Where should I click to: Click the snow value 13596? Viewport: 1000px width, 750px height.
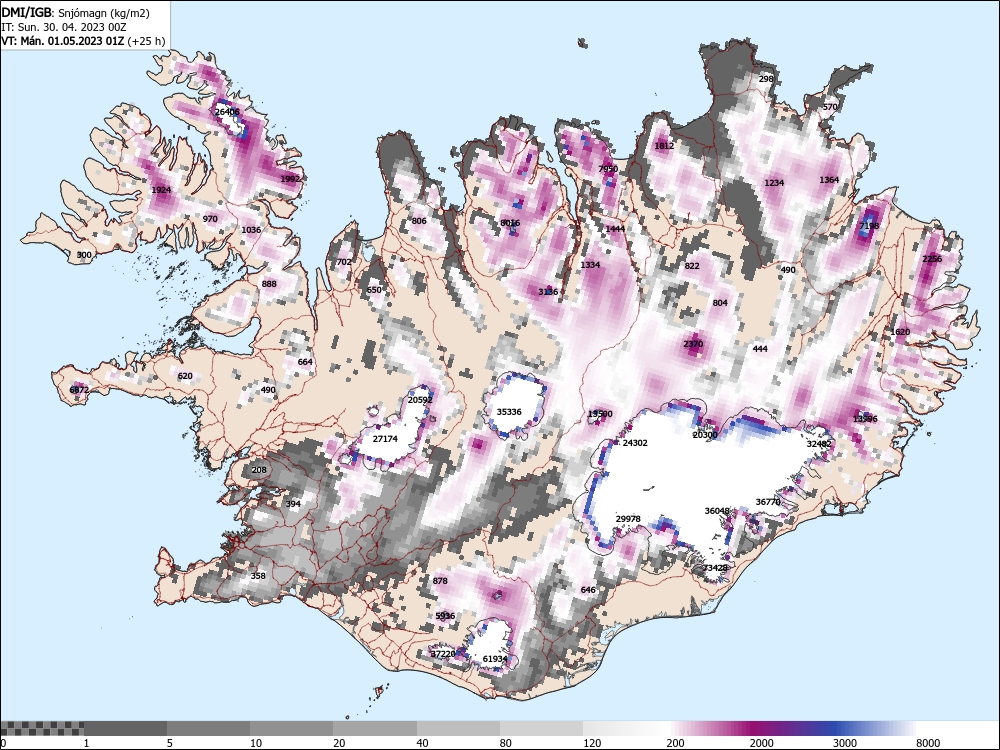coord(865,419)
